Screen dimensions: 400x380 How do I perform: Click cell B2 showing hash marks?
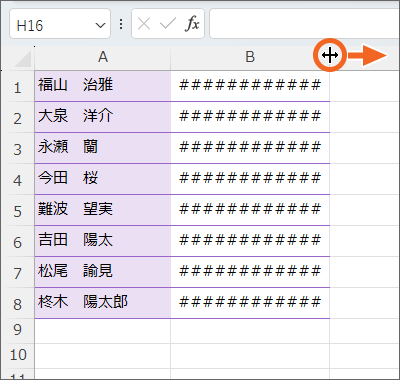coord(250,117)
